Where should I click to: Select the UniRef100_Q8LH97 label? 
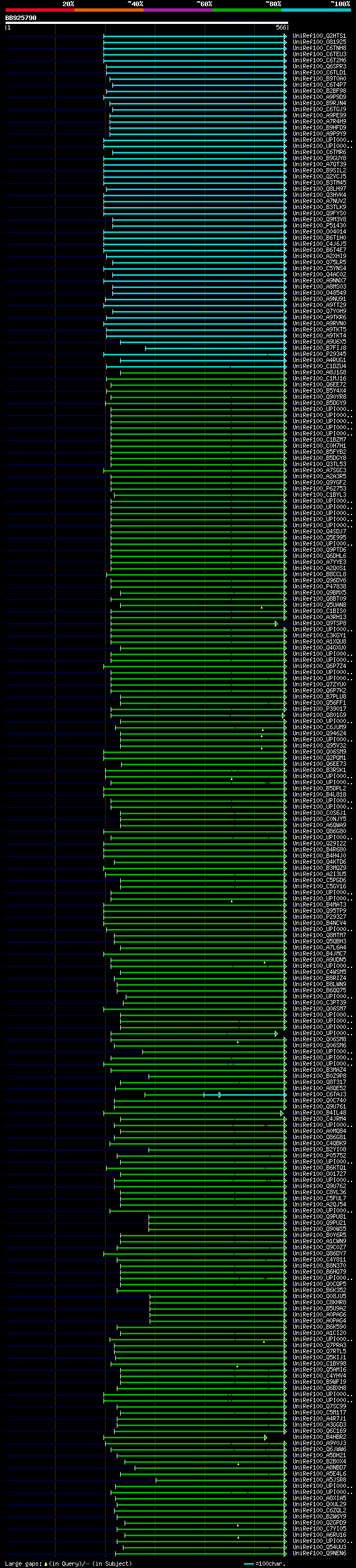(x=319, y=189)
